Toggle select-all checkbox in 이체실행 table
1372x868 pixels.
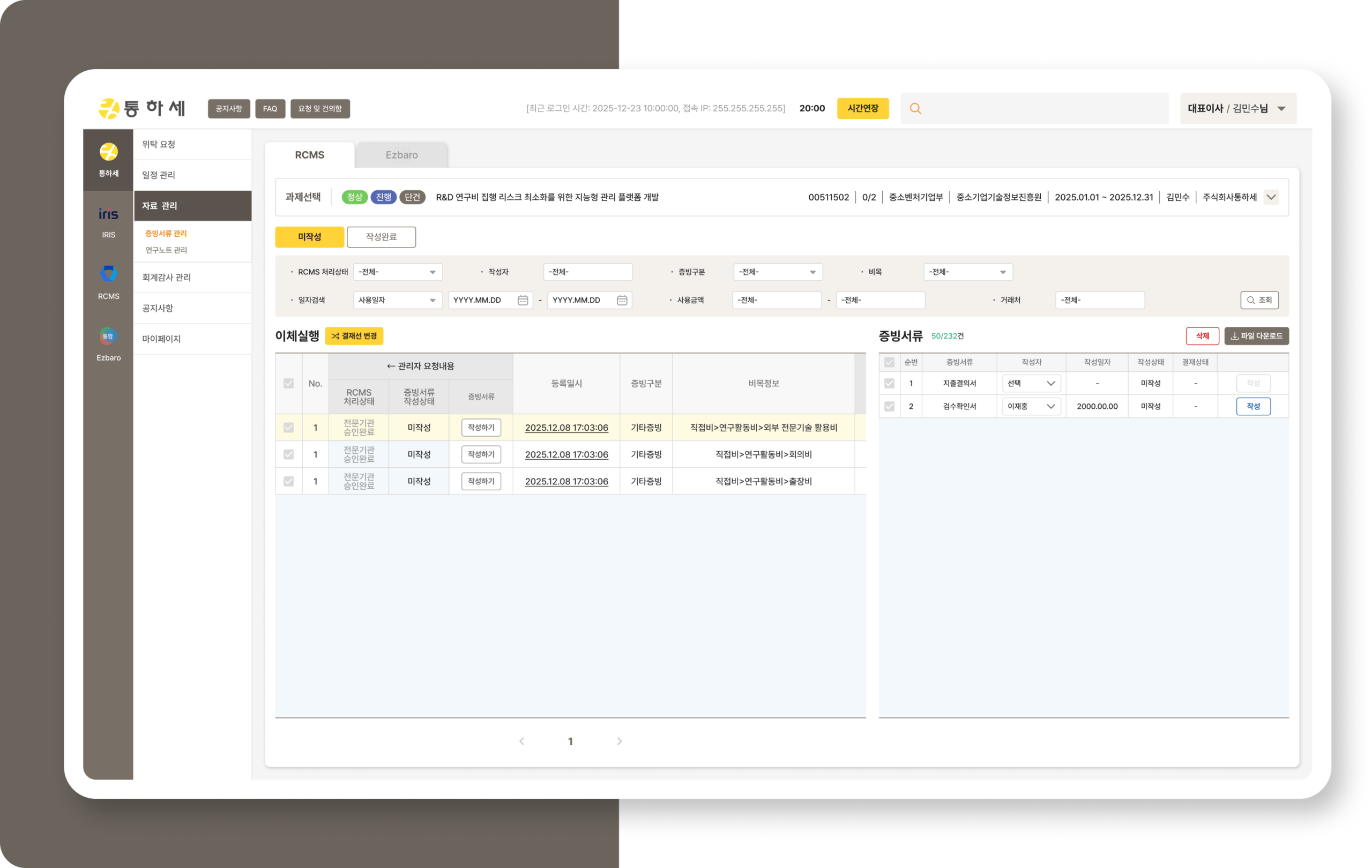click(289, 383)
